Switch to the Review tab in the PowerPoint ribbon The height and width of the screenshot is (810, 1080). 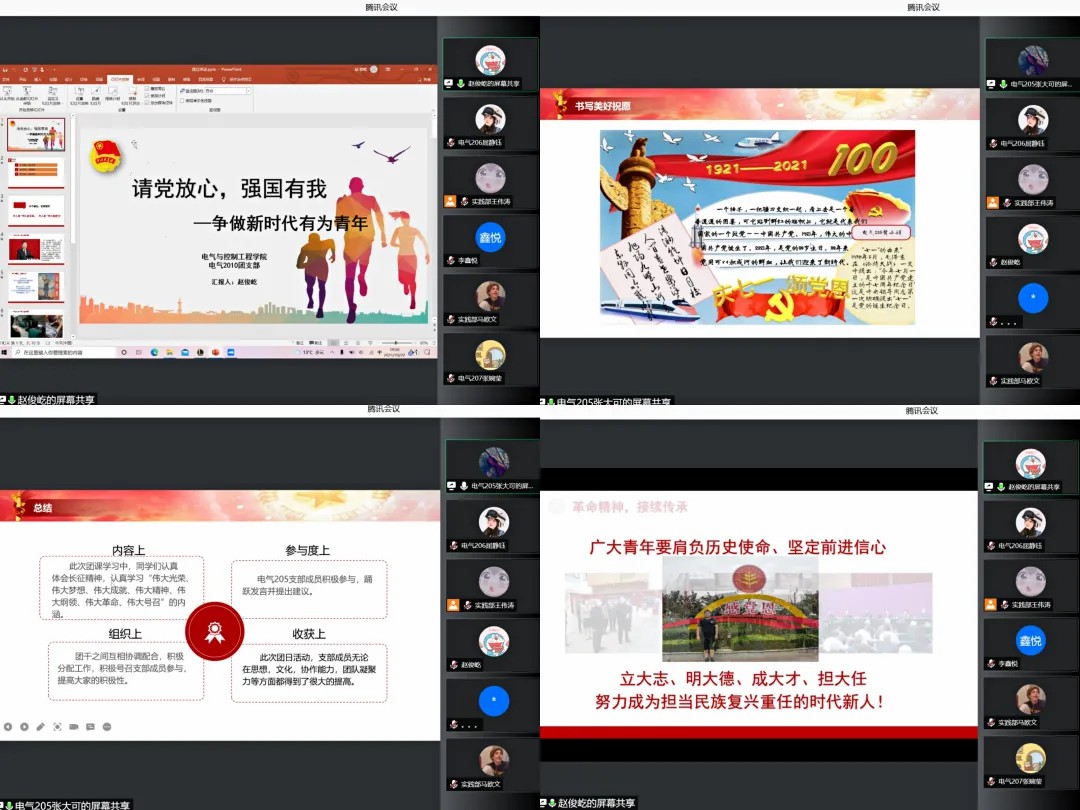click(141, 79)
